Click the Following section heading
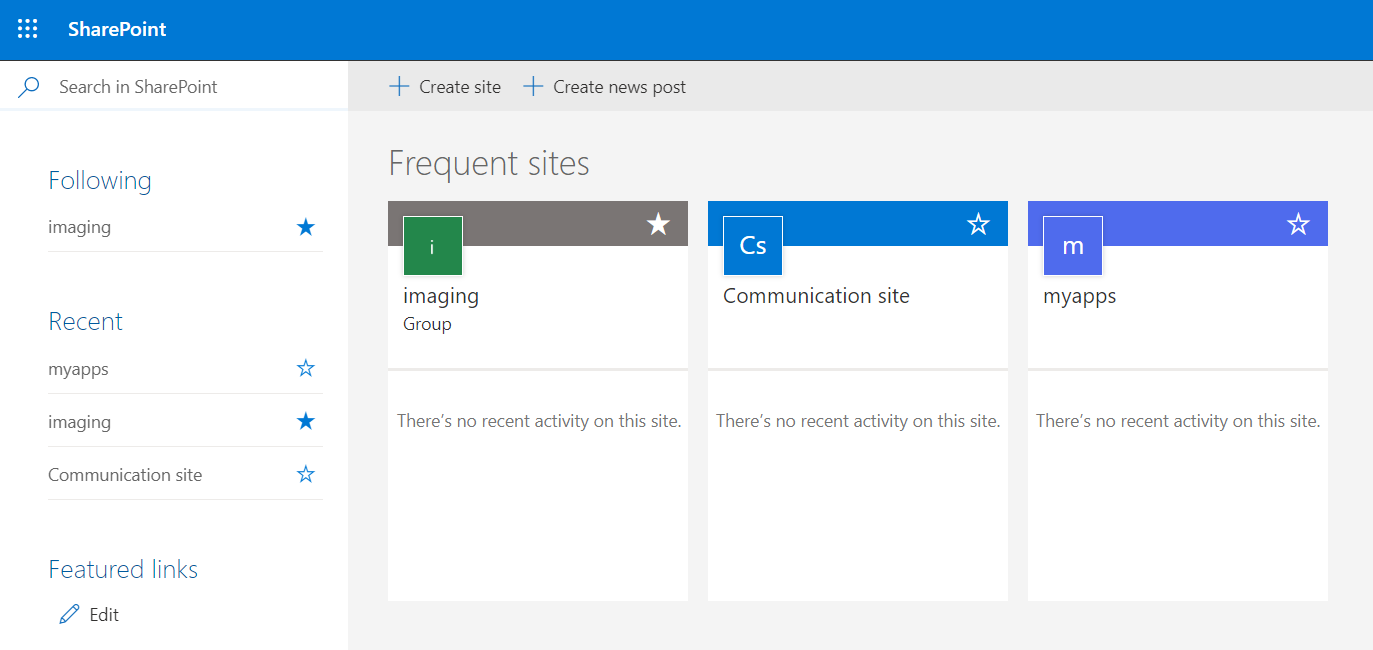This screenshot has height=650, width=1373. point(100,181)
